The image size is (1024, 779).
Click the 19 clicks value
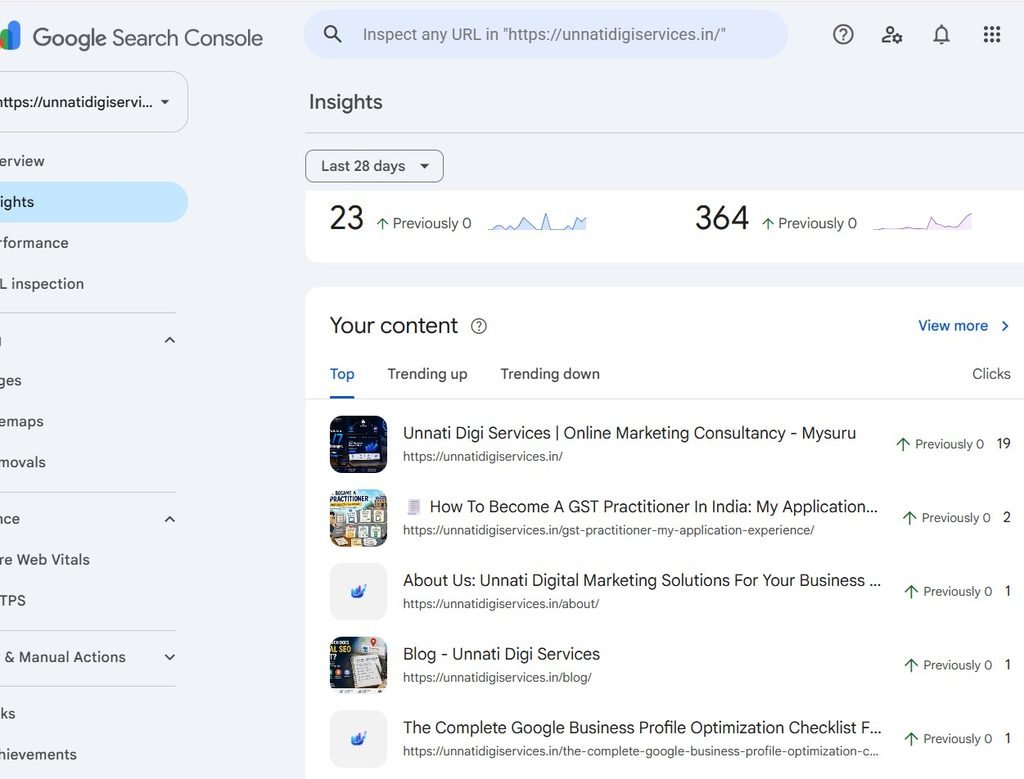1003,444
